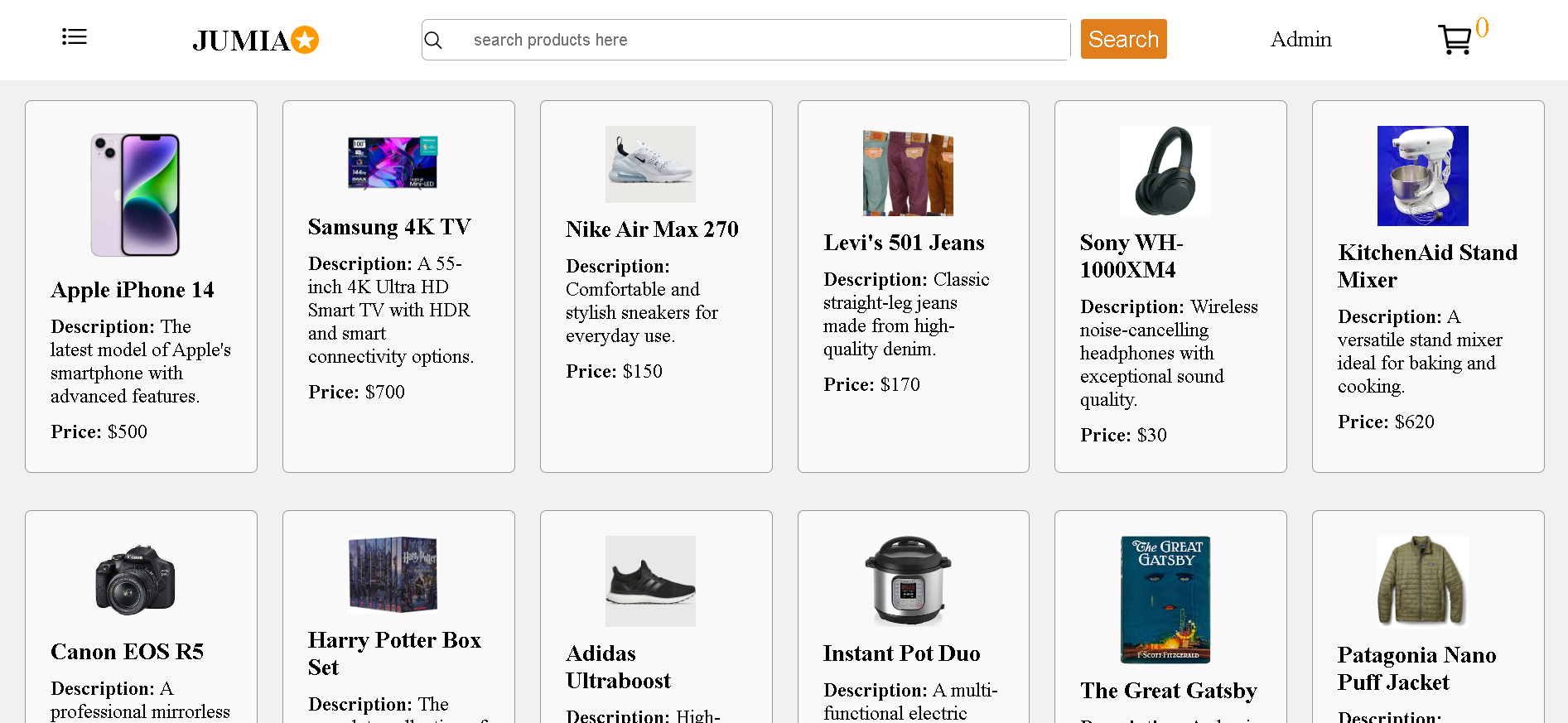Open the Harry Potter Box Set title

[x=394, y=653]
